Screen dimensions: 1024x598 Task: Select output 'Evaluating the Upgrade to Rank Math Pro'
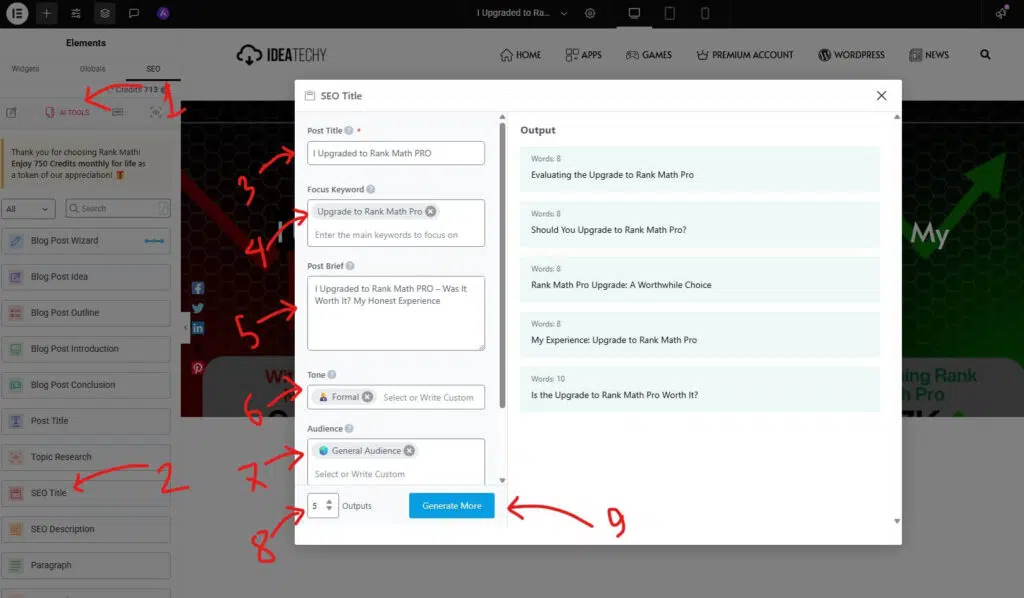(699, 169)
